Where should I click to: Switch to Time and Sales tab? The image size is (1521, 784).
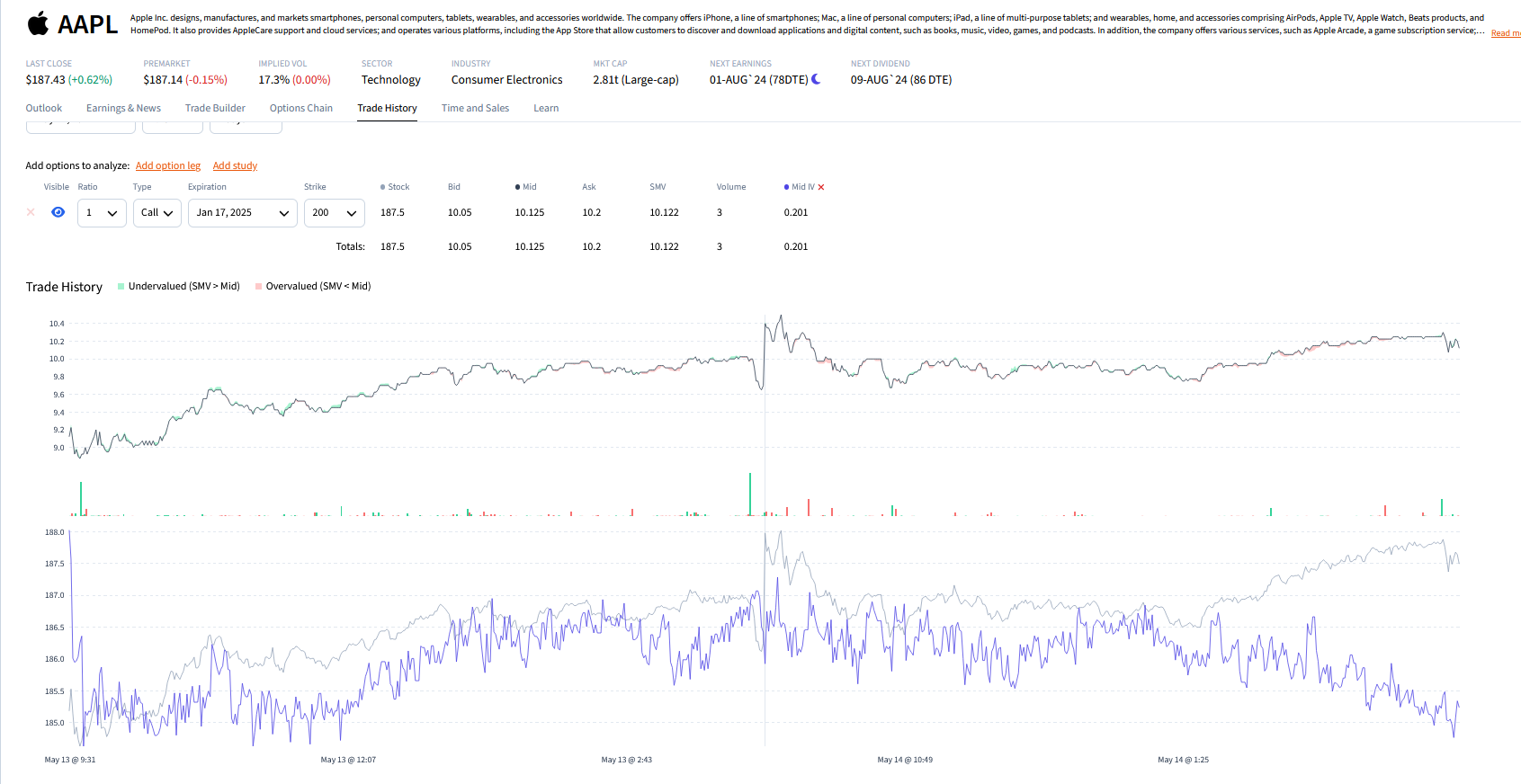point(475,108)
